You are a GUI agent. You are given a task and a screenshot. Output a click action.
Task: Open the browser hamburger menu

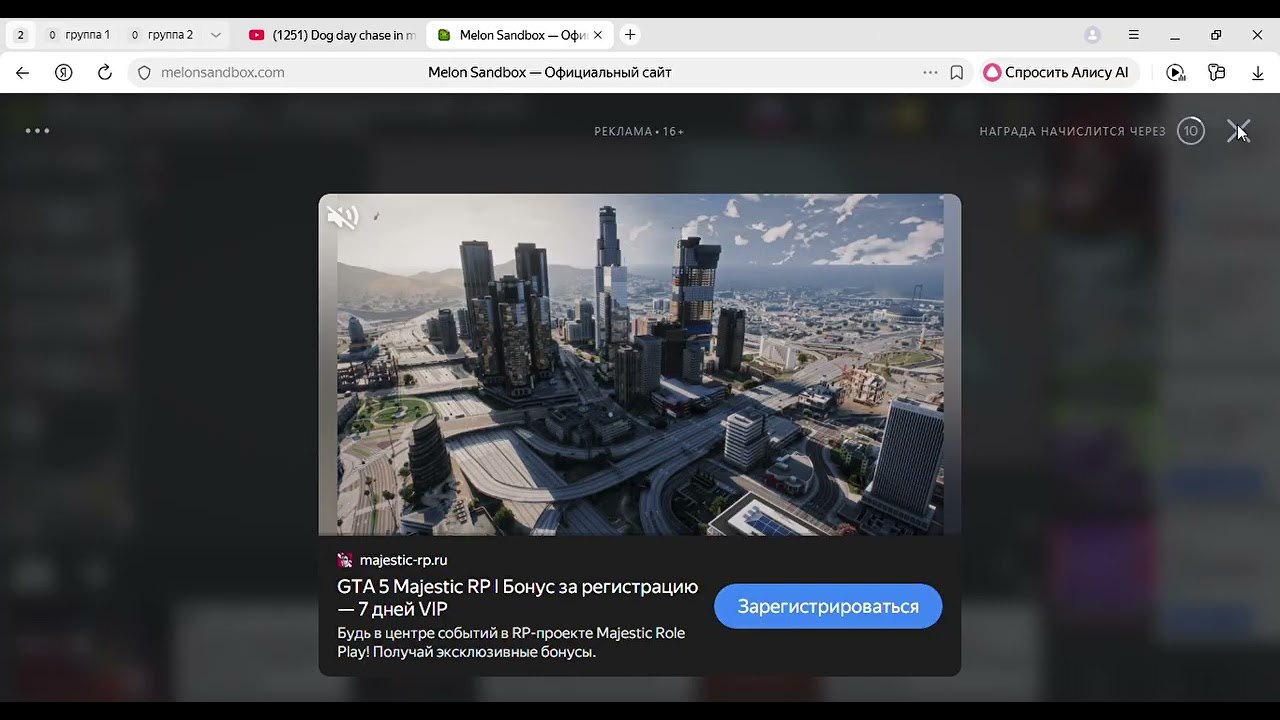click(x=1134, y=35)
